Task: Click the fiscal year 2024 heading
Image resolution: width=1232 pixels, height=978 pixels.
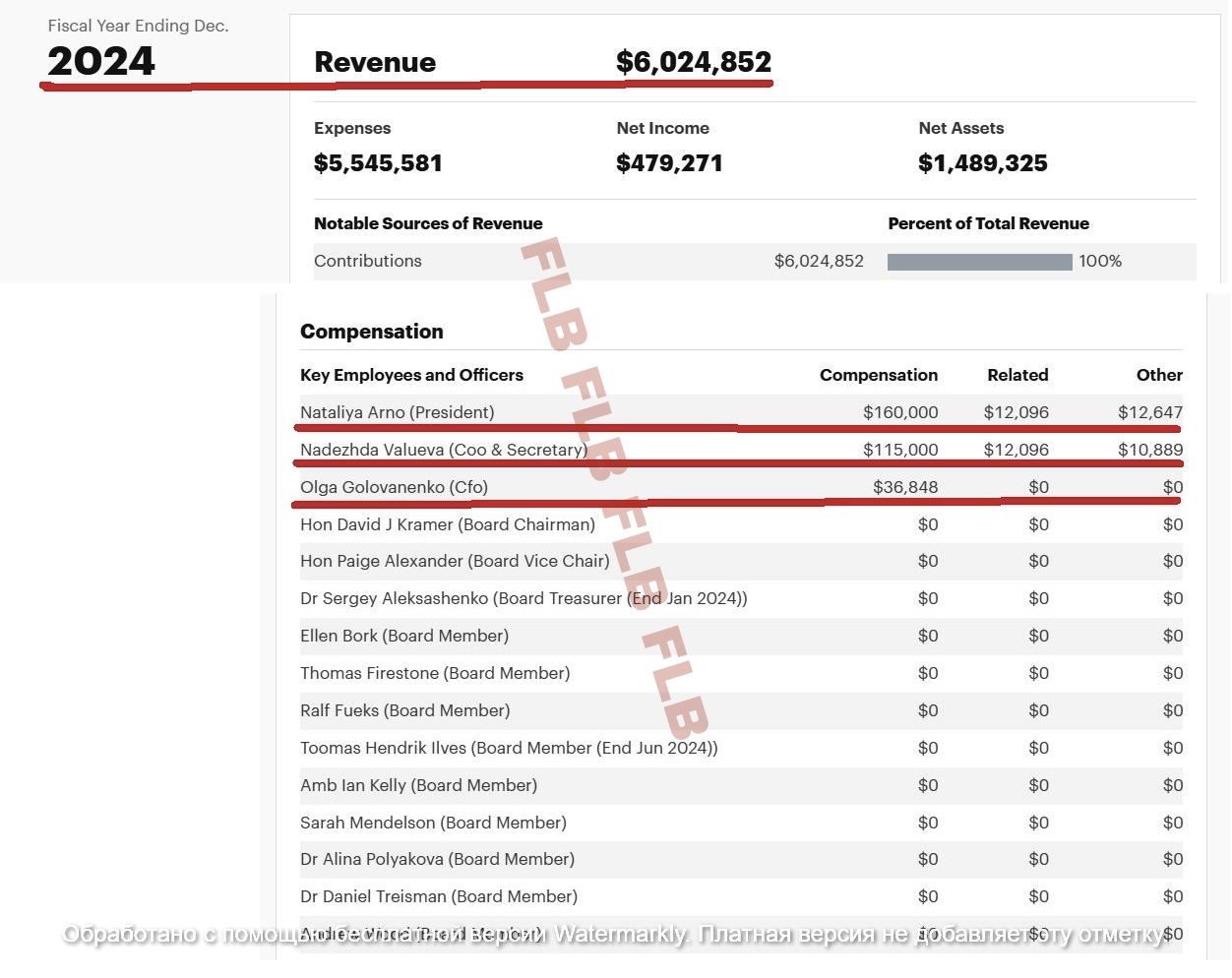Action: click(x=101, y=61)
